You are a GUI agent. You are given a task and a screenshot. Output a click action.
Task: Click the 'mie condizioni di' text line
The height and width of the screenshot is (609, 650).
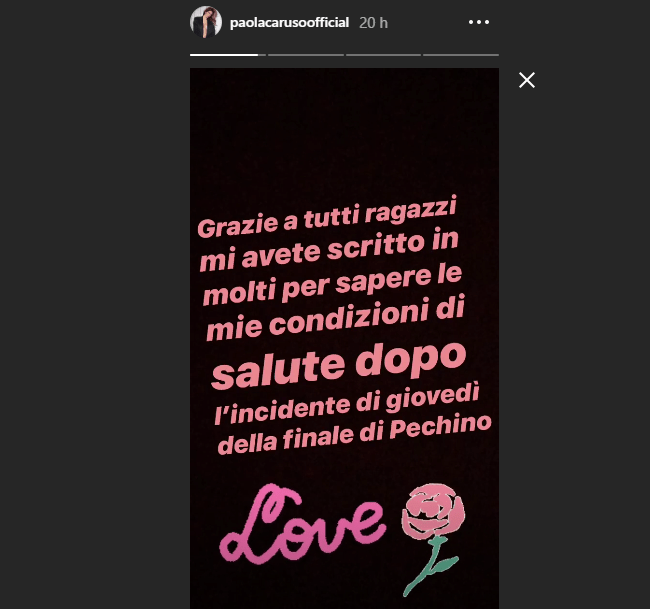(x=335, y=317)
